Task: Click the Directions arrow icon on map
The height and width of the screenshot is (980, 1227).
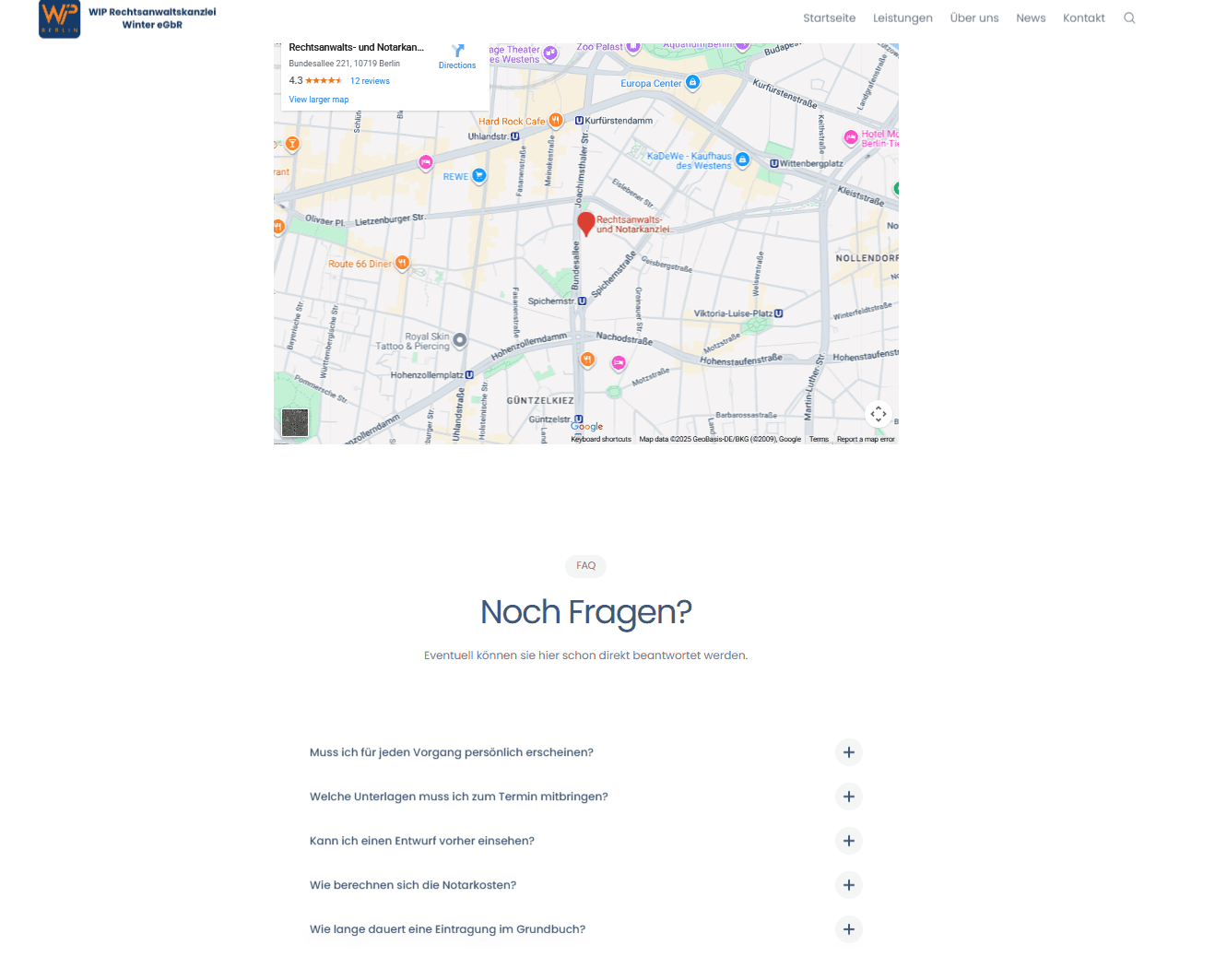Action: (457, 51)
